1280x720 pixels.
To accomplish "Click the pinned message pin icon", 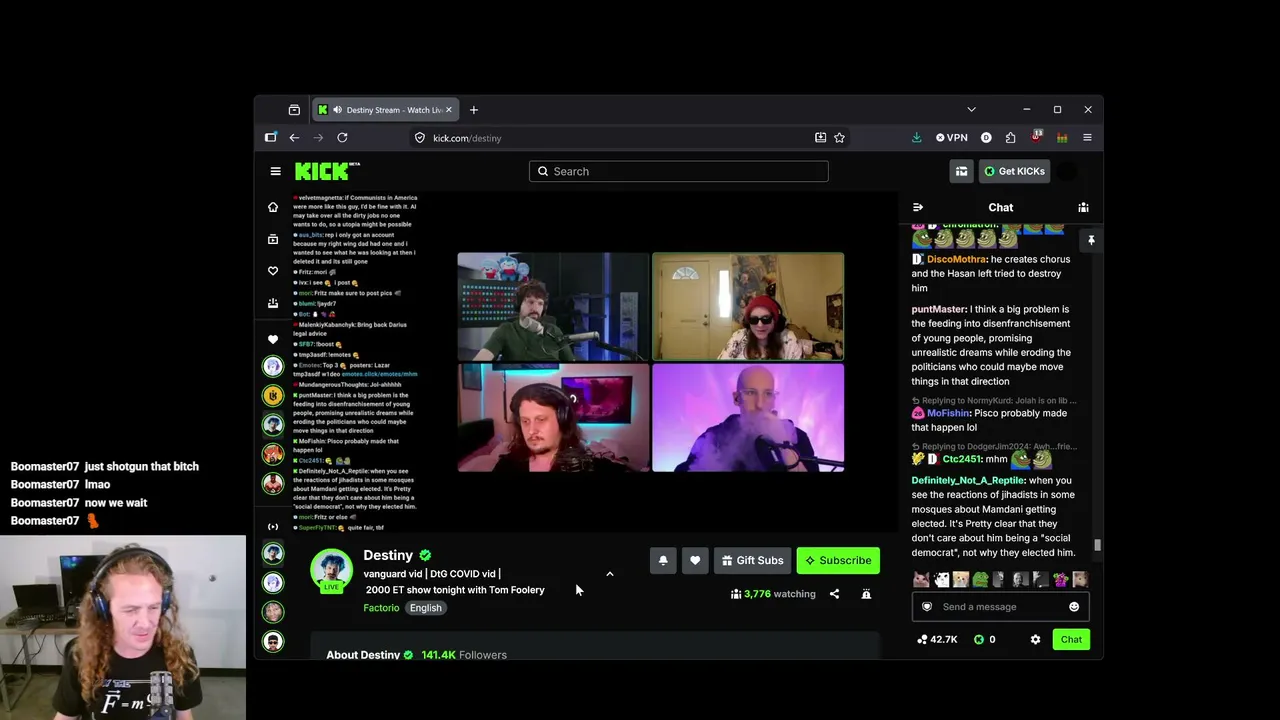I will coord(1091,240).
